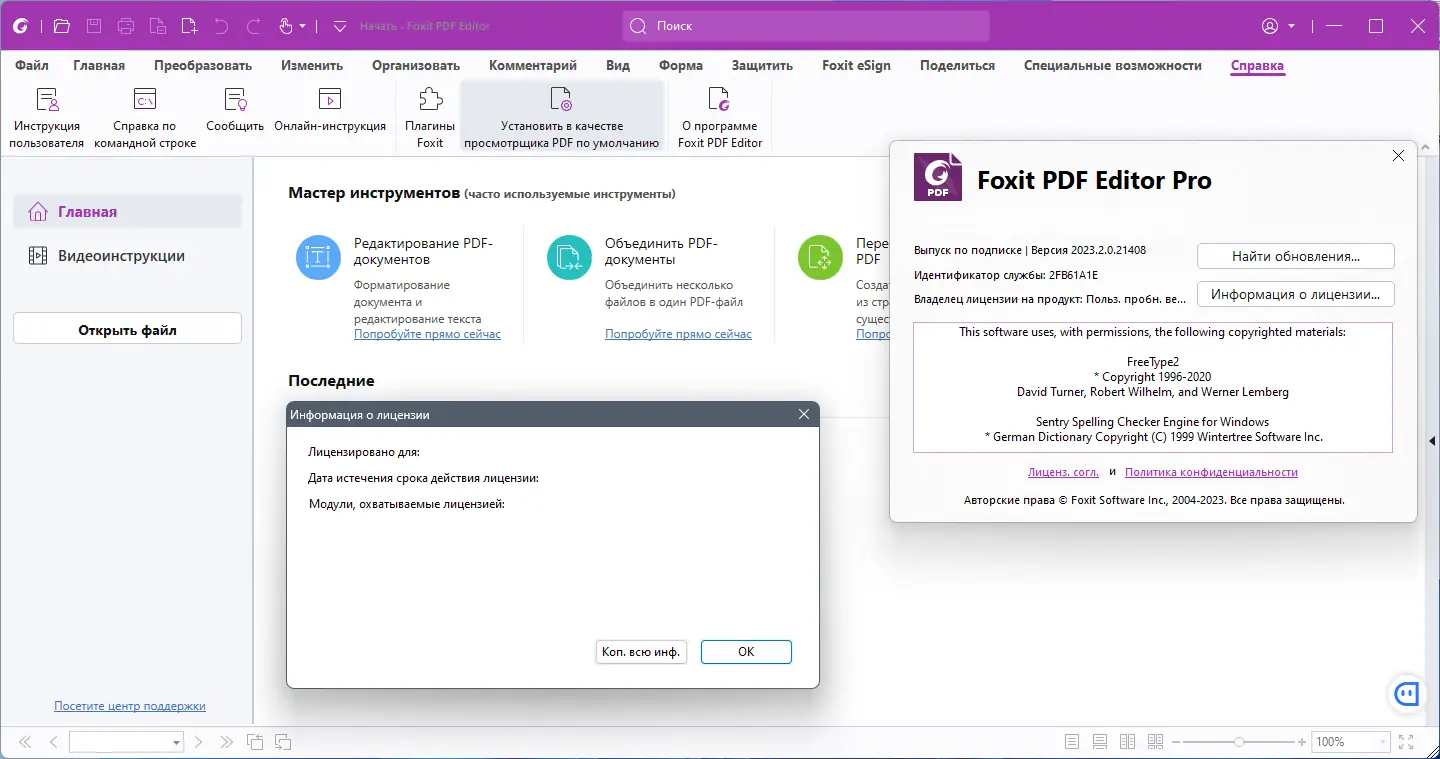
Task: Open the Foxit eSign tab
Action: 856,65
